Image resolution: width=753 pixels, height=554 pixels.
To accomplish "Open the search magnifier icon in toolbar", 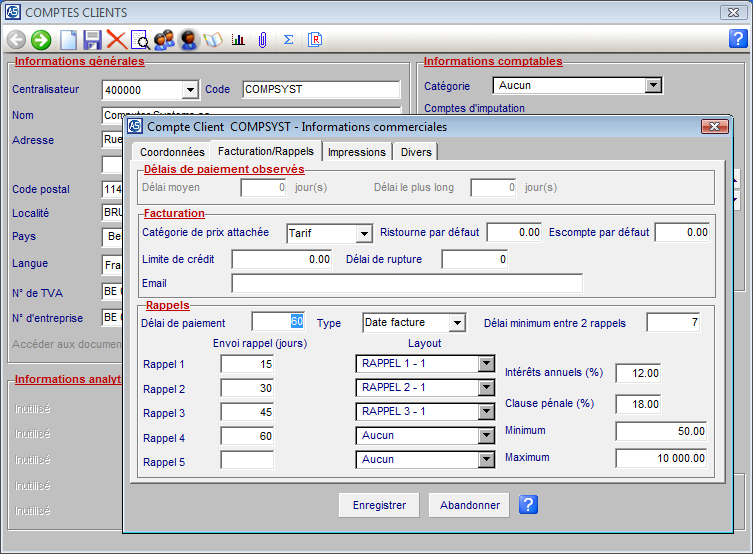I will 140,40.
